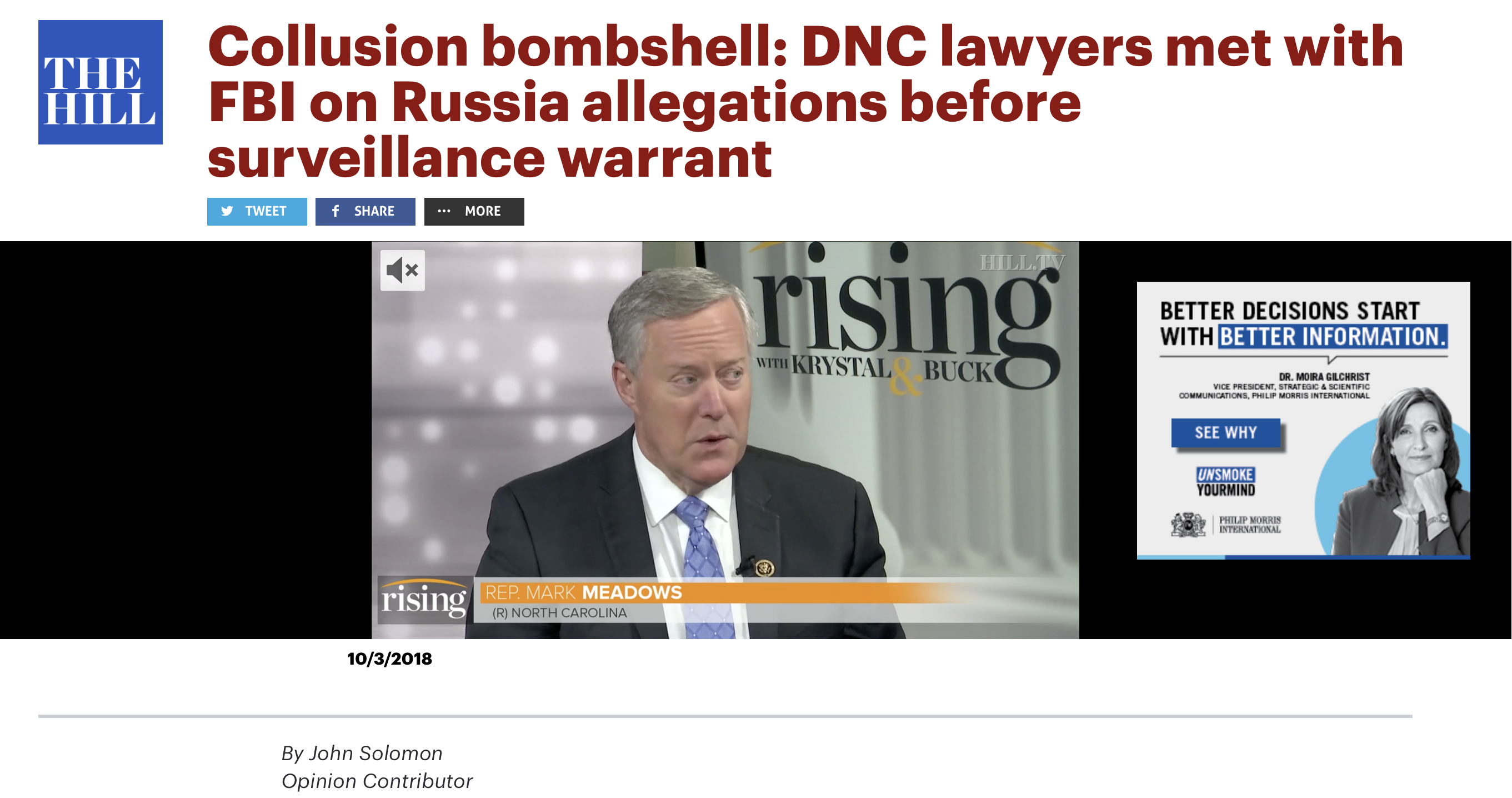Click the Twitter bird icon
Screen dimensions: 1512x798
coord(227,211)
